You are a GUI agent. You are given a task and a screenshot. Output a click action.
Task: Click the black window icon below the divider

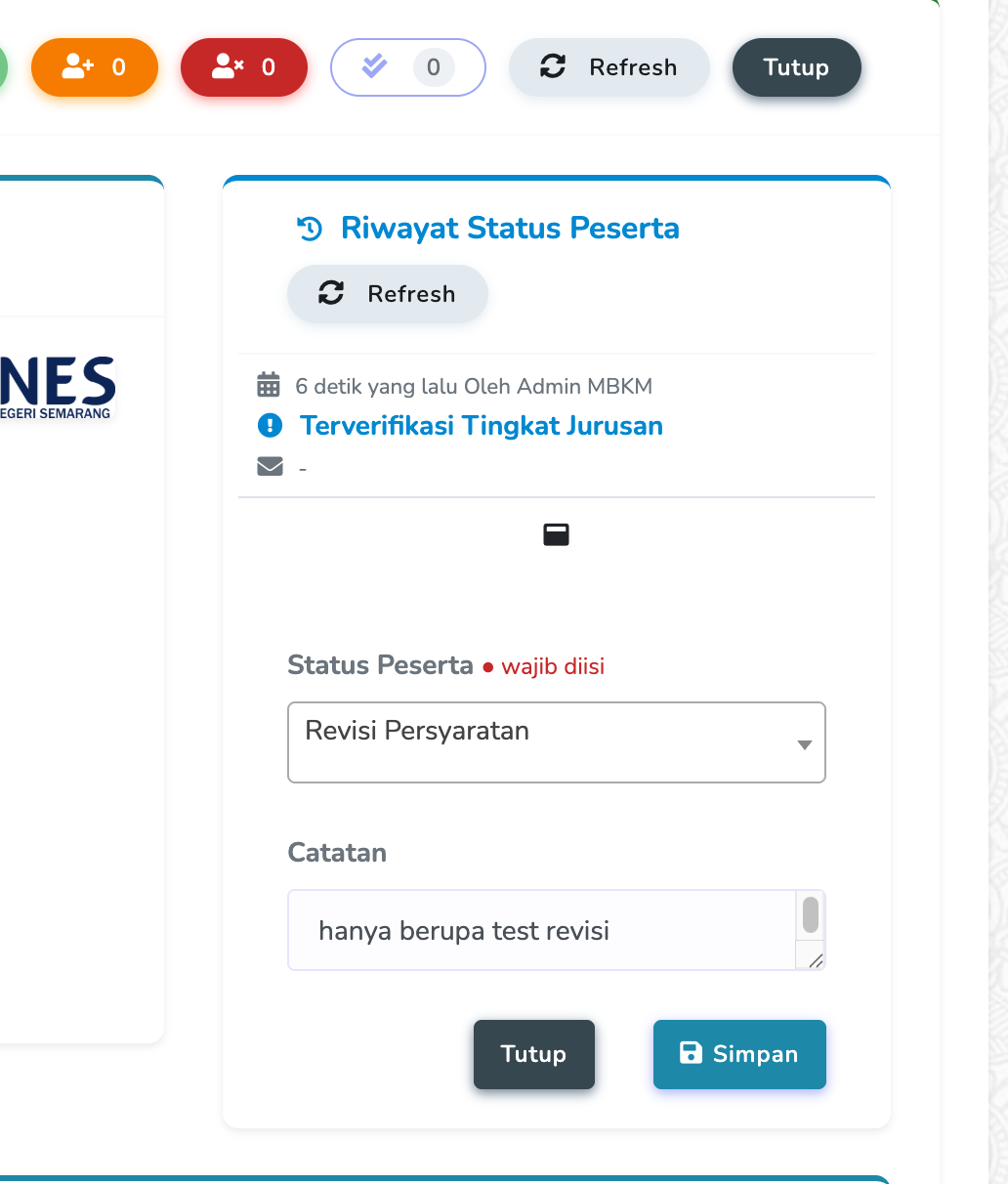click(556, 534)
